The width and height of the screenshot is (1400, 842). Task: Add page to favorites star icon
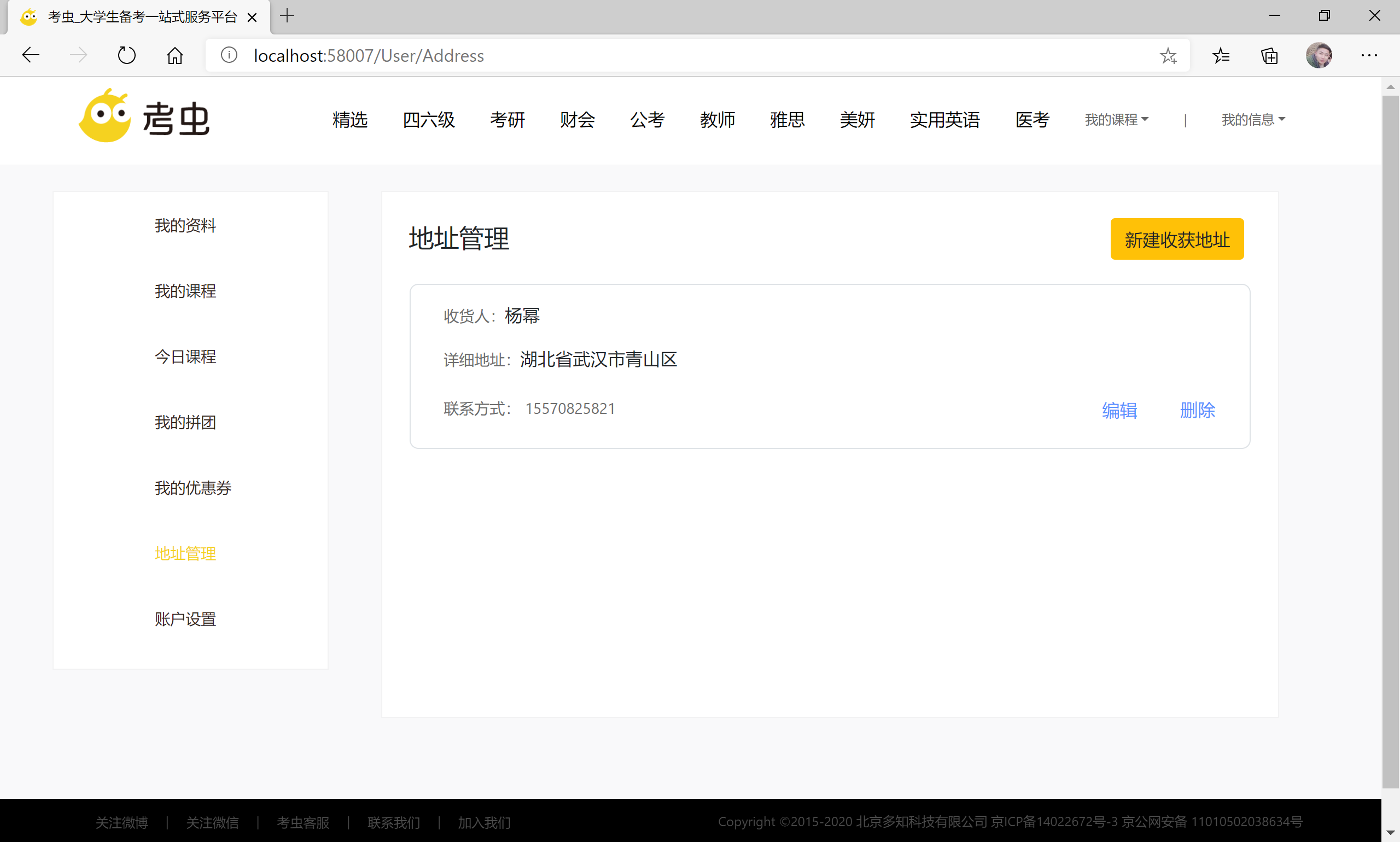(x=1168, y=55)
